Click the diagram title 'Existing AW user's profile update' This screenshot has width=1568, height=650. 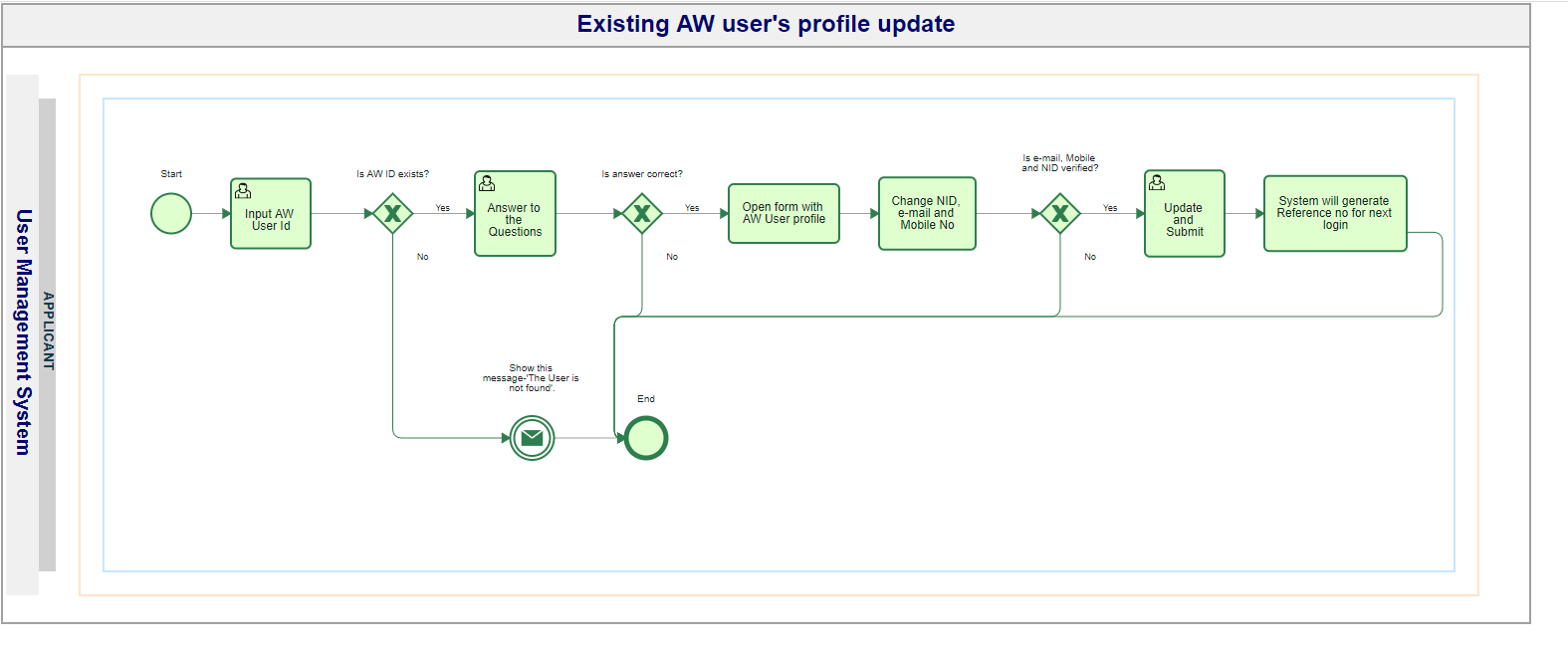pyautogui.click(x=766, y=24)
